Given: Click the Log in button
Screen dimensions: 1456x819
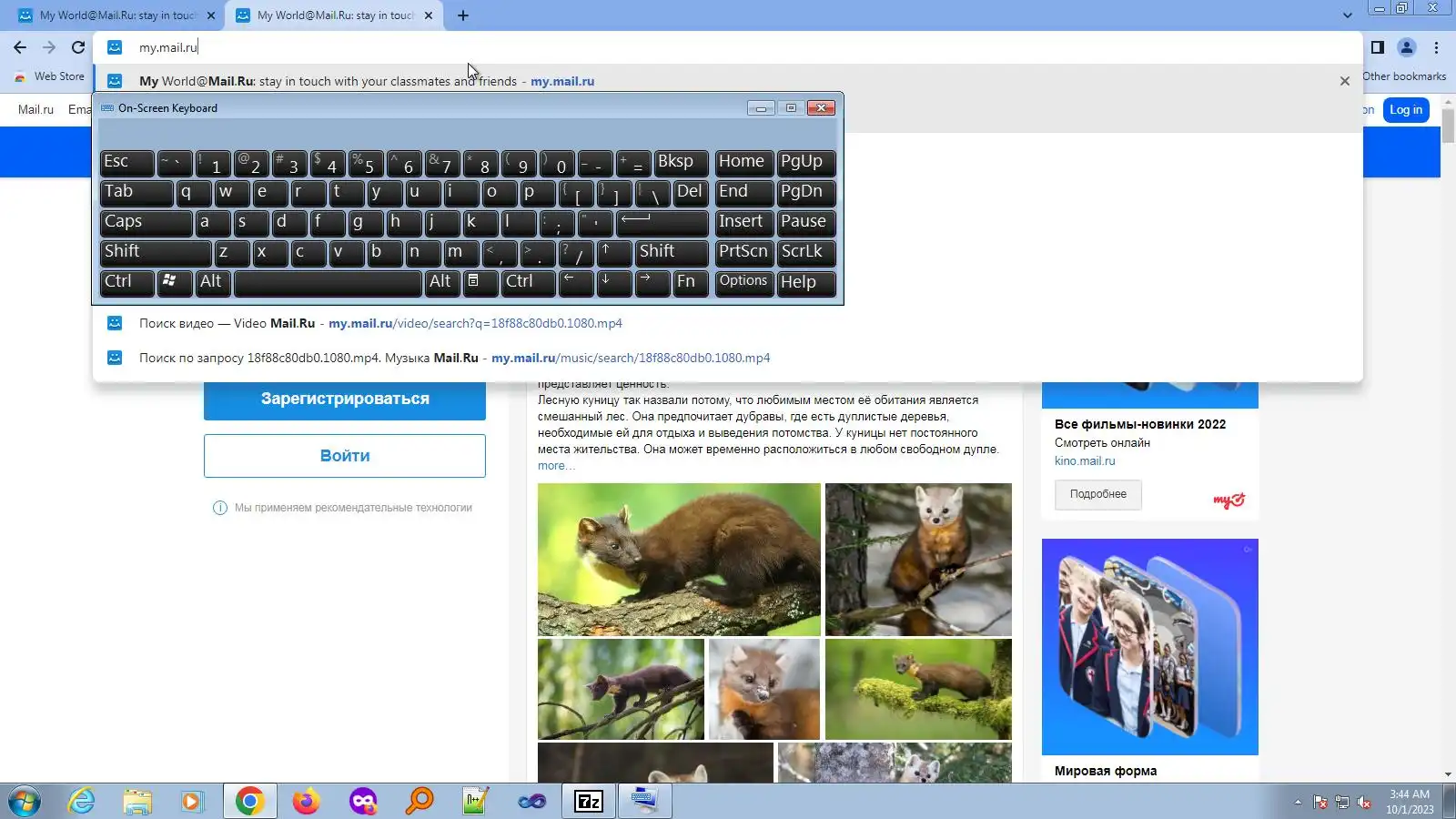Looking at the screenshot, I should tap(1406, 110).
